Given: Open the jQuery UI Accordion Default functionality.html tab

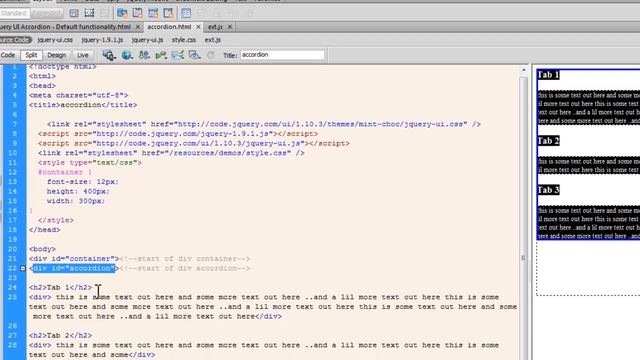Looking at the screenshot, I should (x=65, y=27).
